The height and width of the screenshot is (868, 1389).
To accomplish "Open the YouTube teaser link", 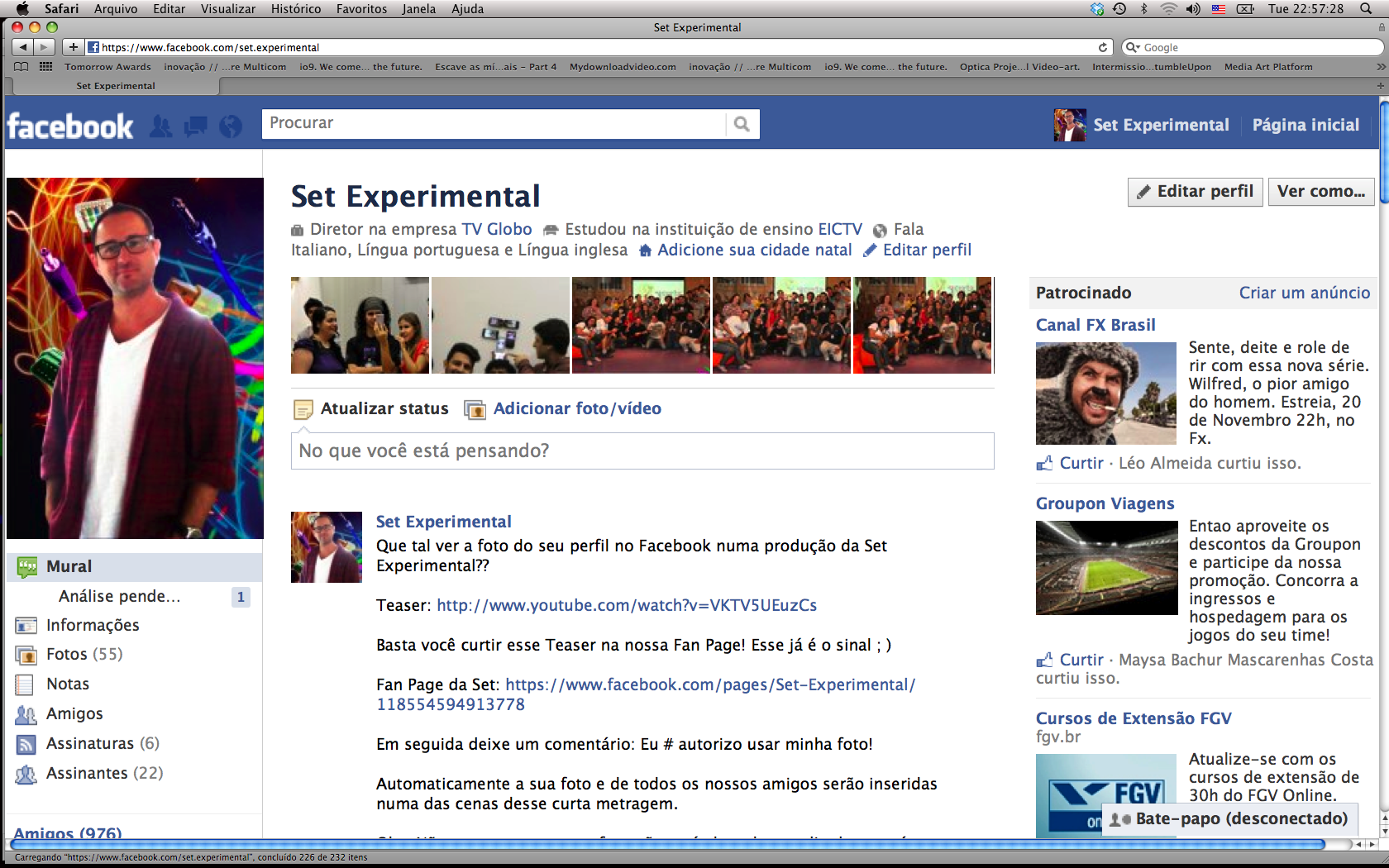I will pyautogui.click(x=626, y=606).
